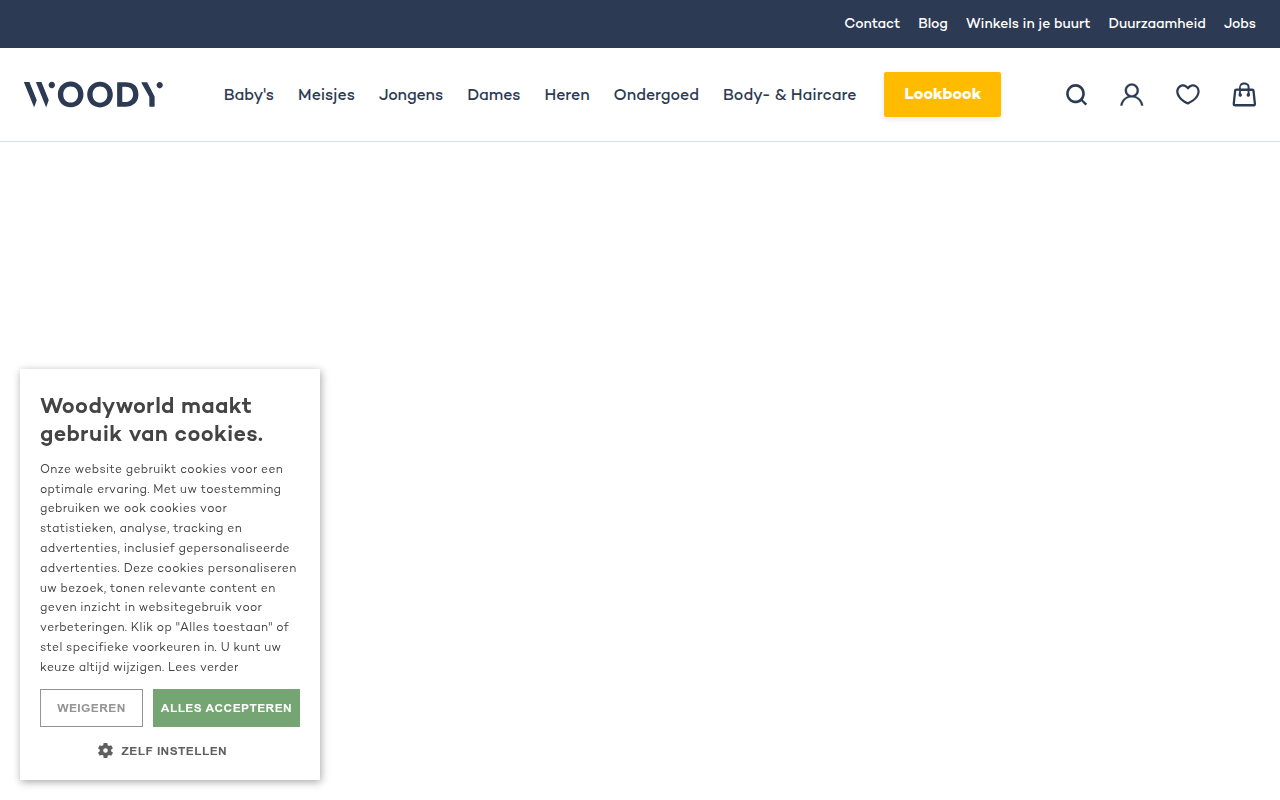
Task: Click the yellow Lookbook button
Action: coord(942,94)
